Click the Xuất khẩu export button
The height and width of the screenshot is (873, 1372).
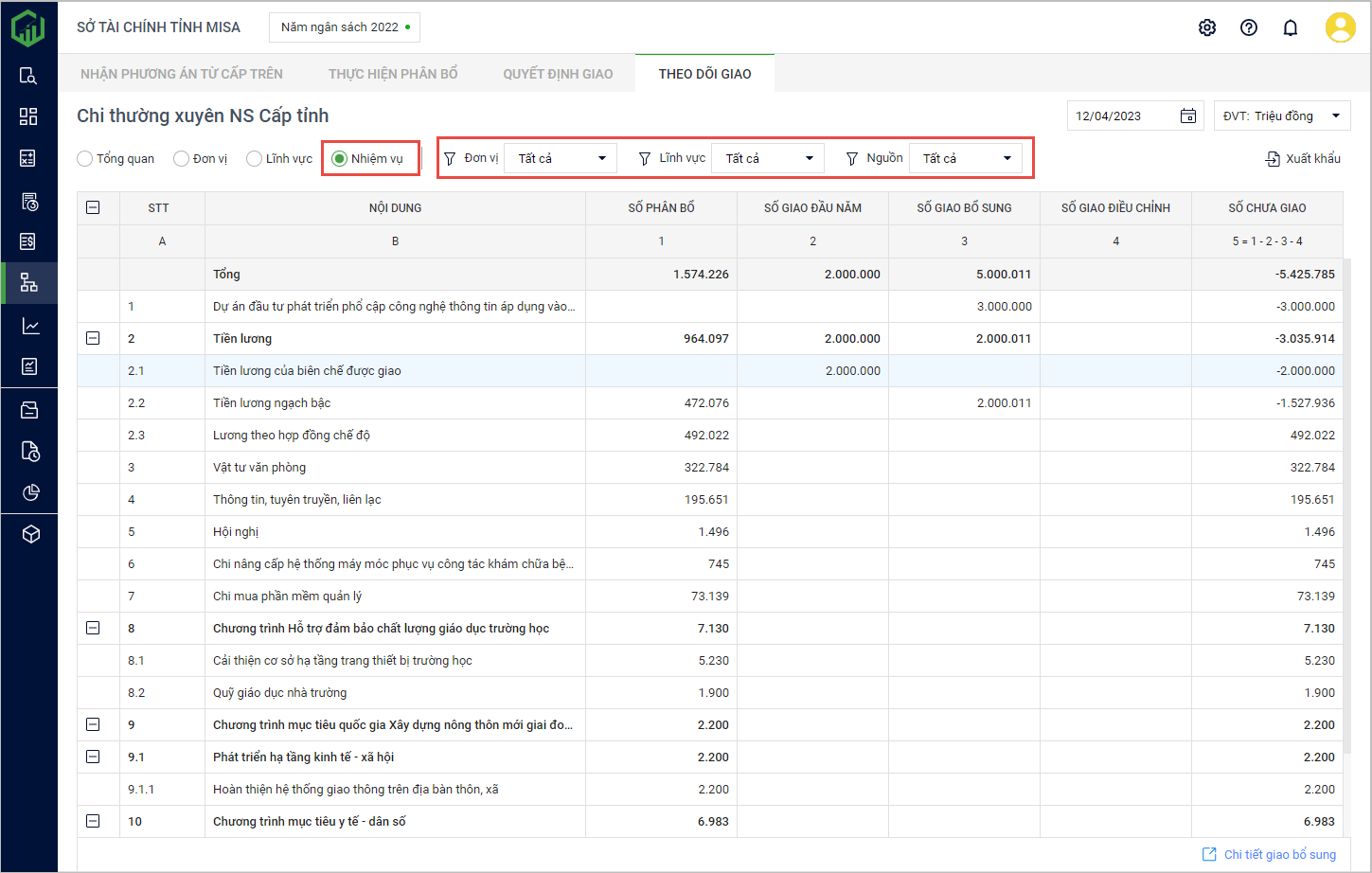[1303, 158]
